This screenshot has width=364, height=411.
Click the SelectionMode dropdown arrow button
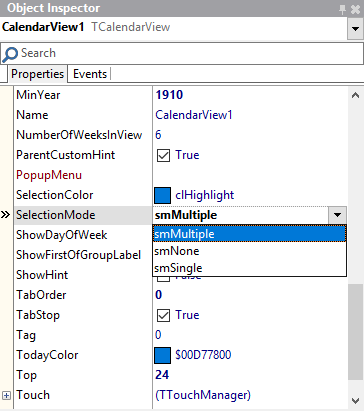tap(337, 215)
